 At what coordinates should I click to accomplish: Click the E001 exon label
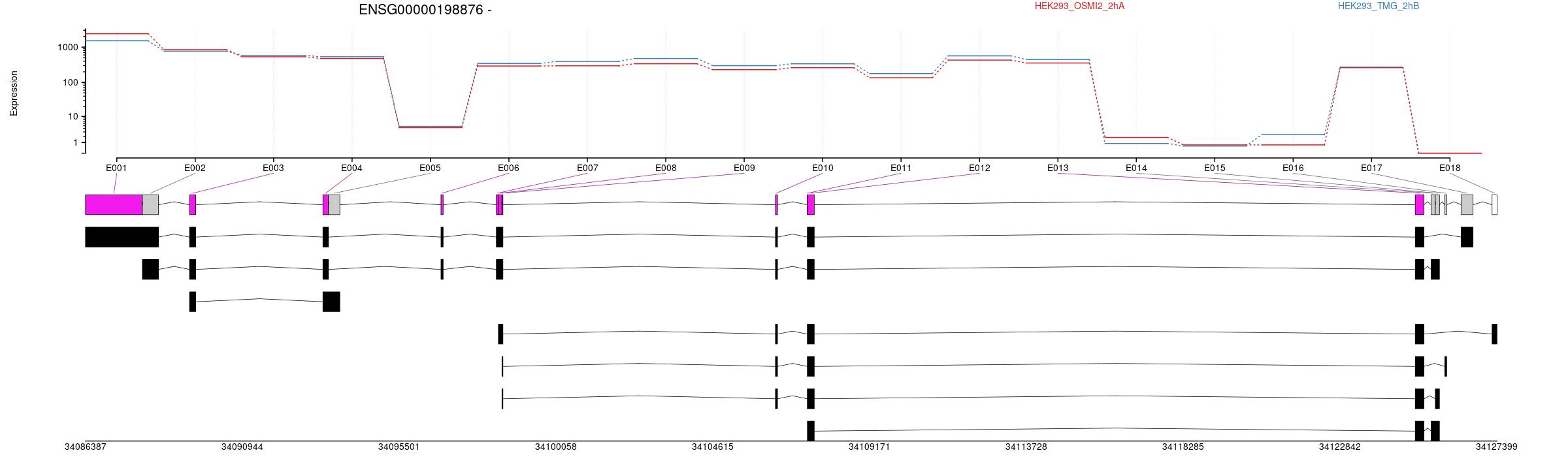tap(116, 168)
